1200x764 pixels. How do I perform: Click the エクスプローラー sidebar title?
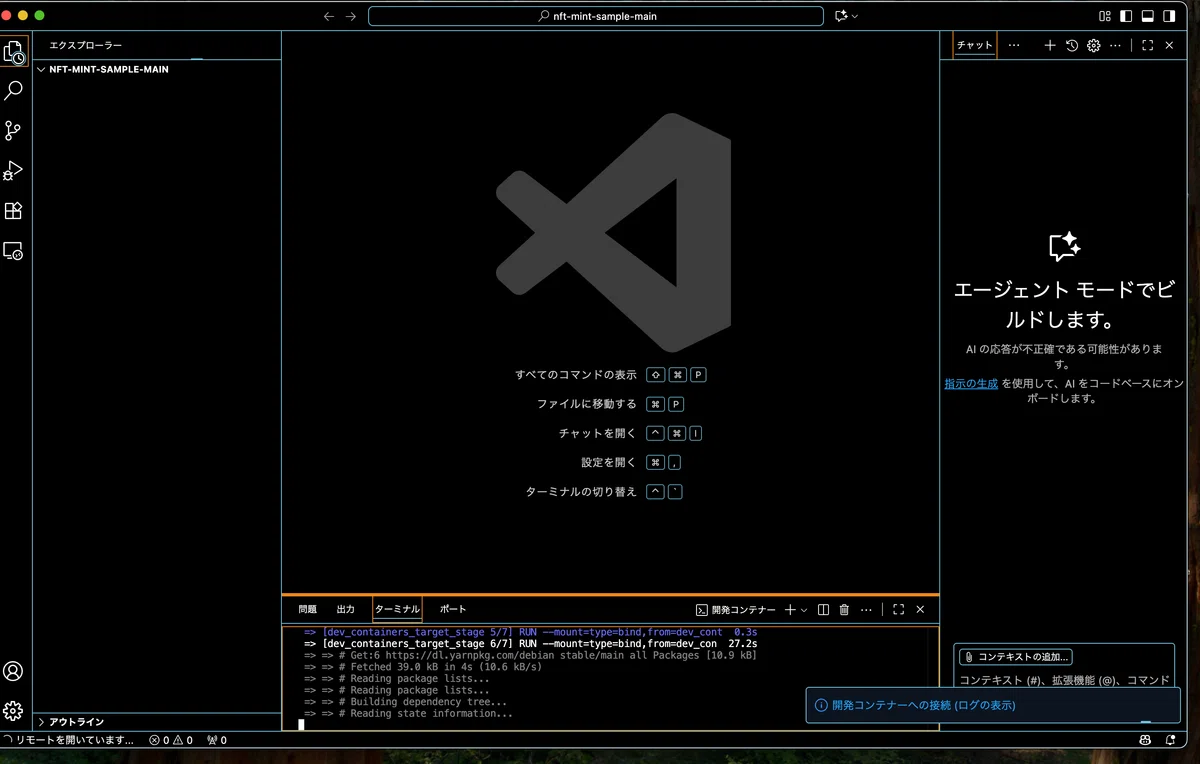point(86,46)
